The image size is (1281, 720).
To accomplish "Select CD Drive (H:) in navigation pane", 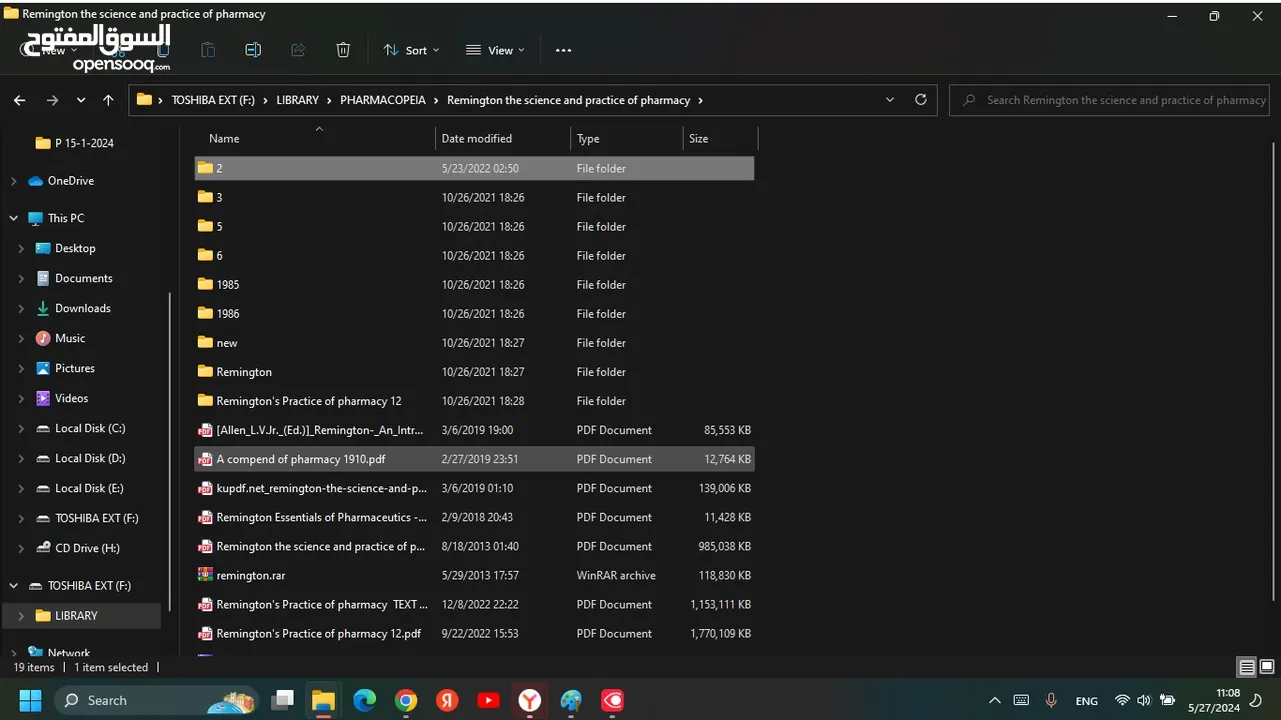I will (87, 548).
